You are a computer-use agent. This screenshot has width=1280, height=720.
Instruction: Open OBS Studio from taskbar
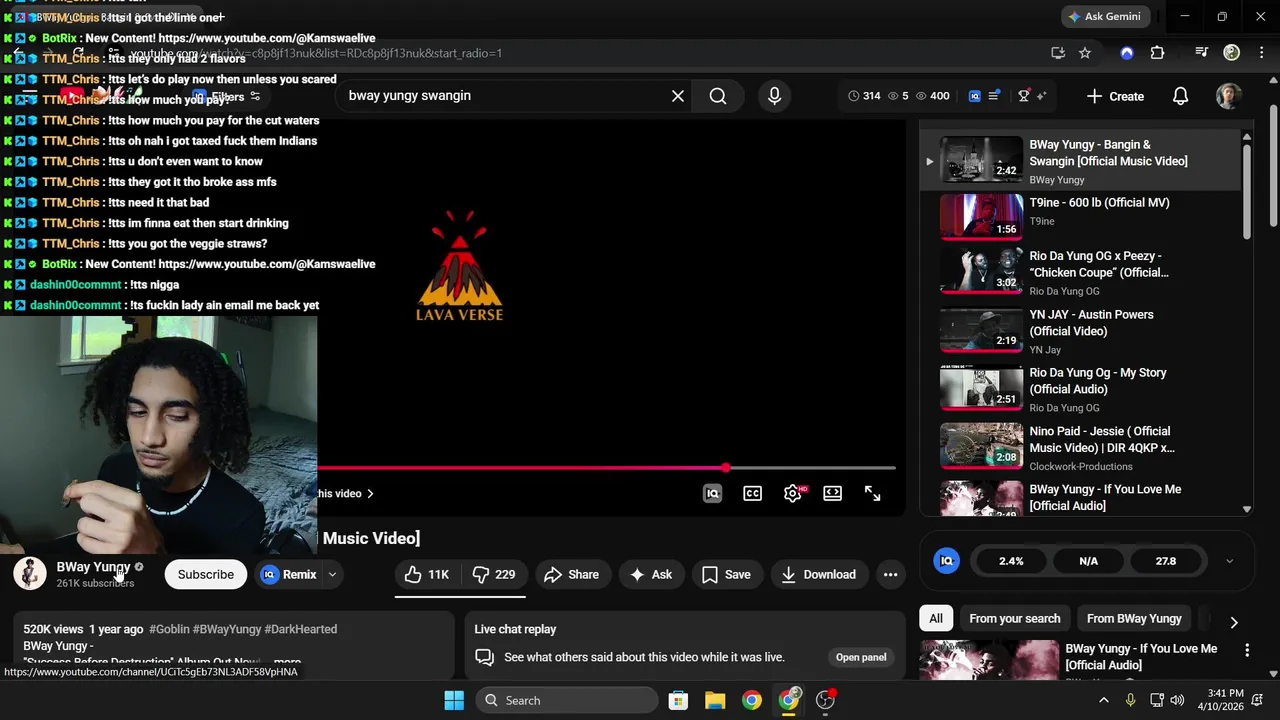[826, 700]
